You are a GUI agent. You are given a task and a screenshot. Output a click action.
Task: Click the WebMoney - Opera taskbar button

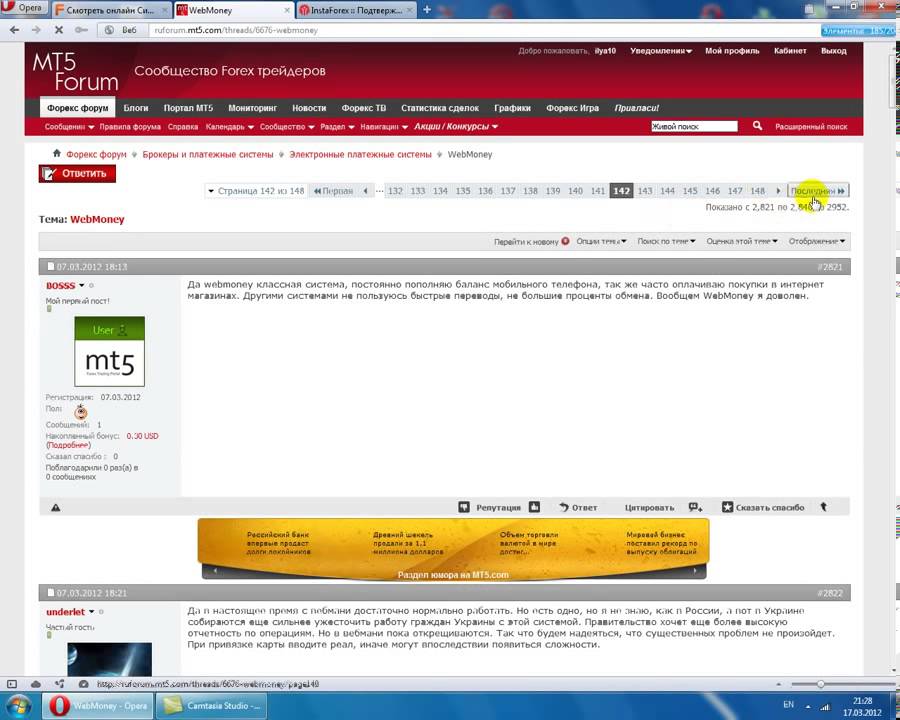(x=98, y=706)
